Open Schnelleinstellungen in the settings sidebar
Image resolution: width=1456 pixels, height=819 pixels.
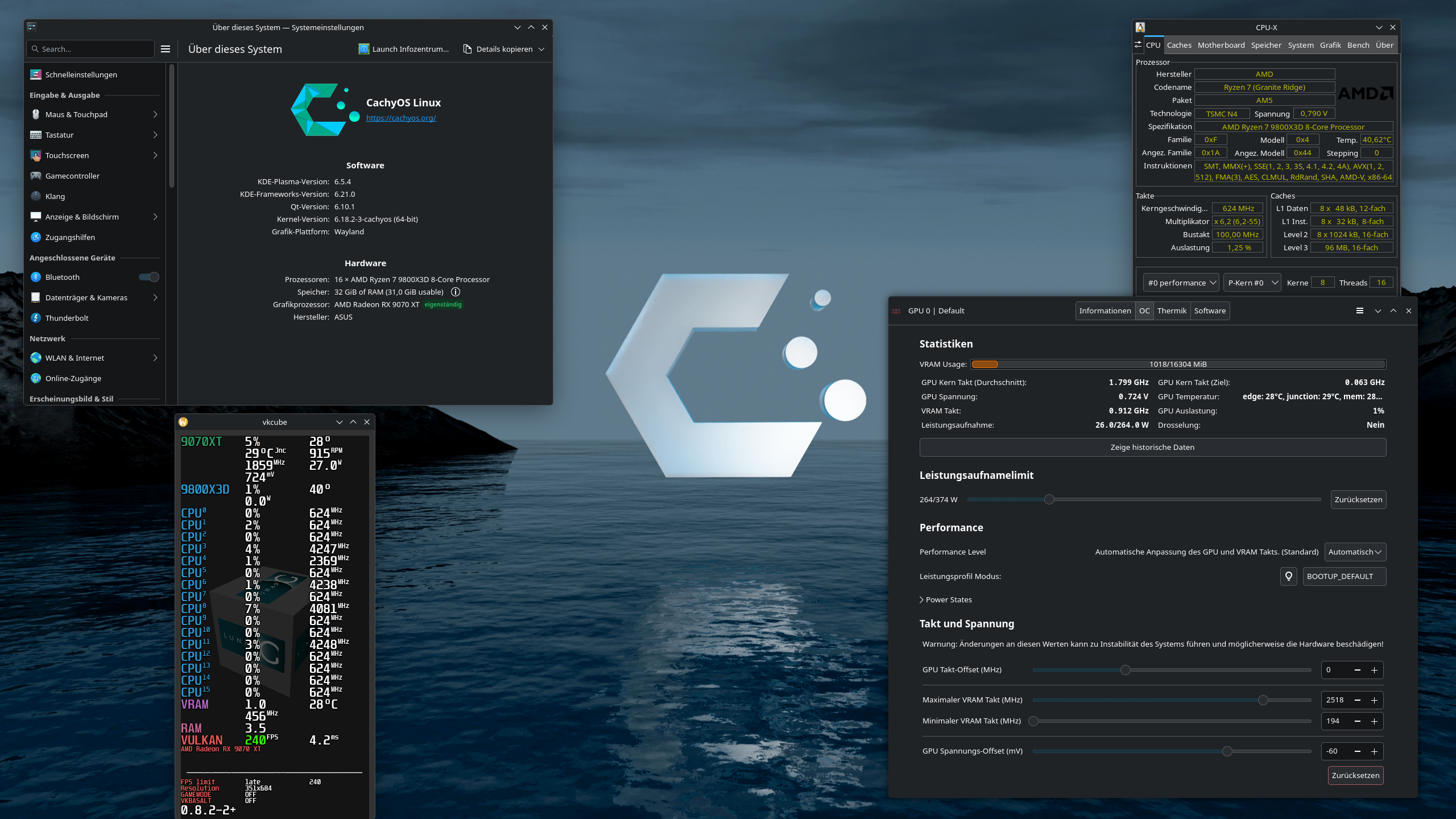(x=95, y=75)
